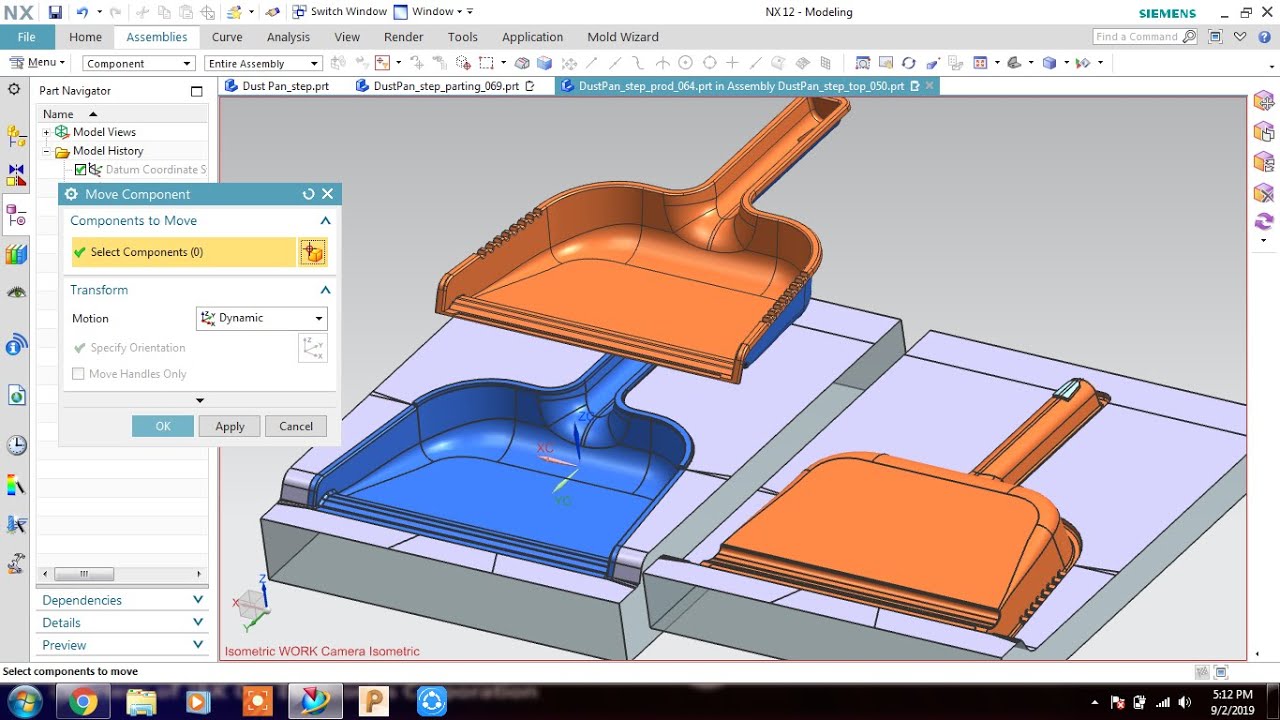Click the Information sidebar icon
1280x720 pixels.
coord(17,345)
